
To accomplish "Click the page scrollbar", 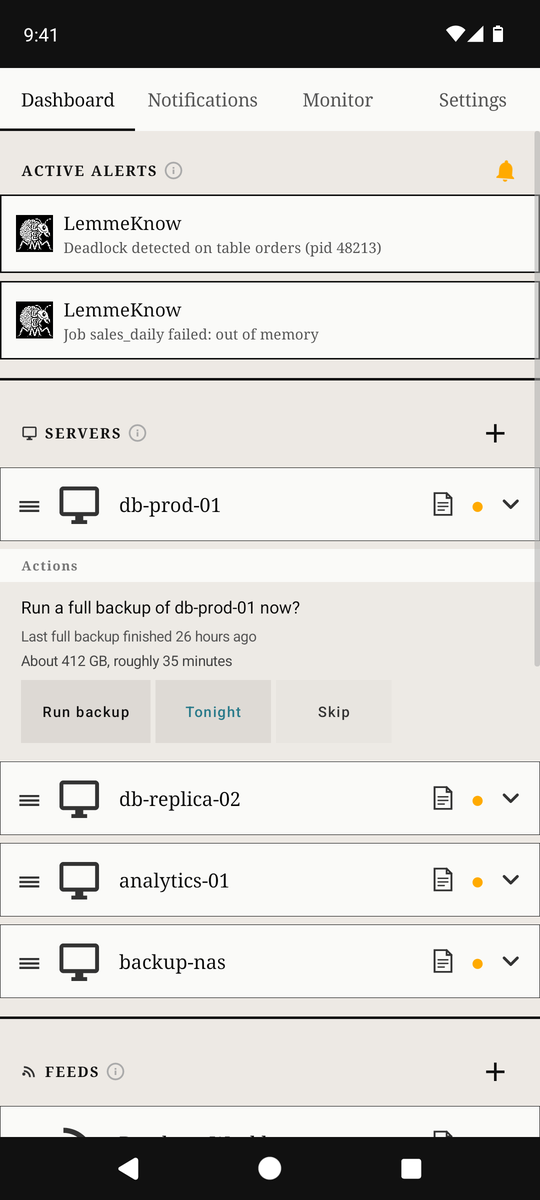I will (537, 400).
